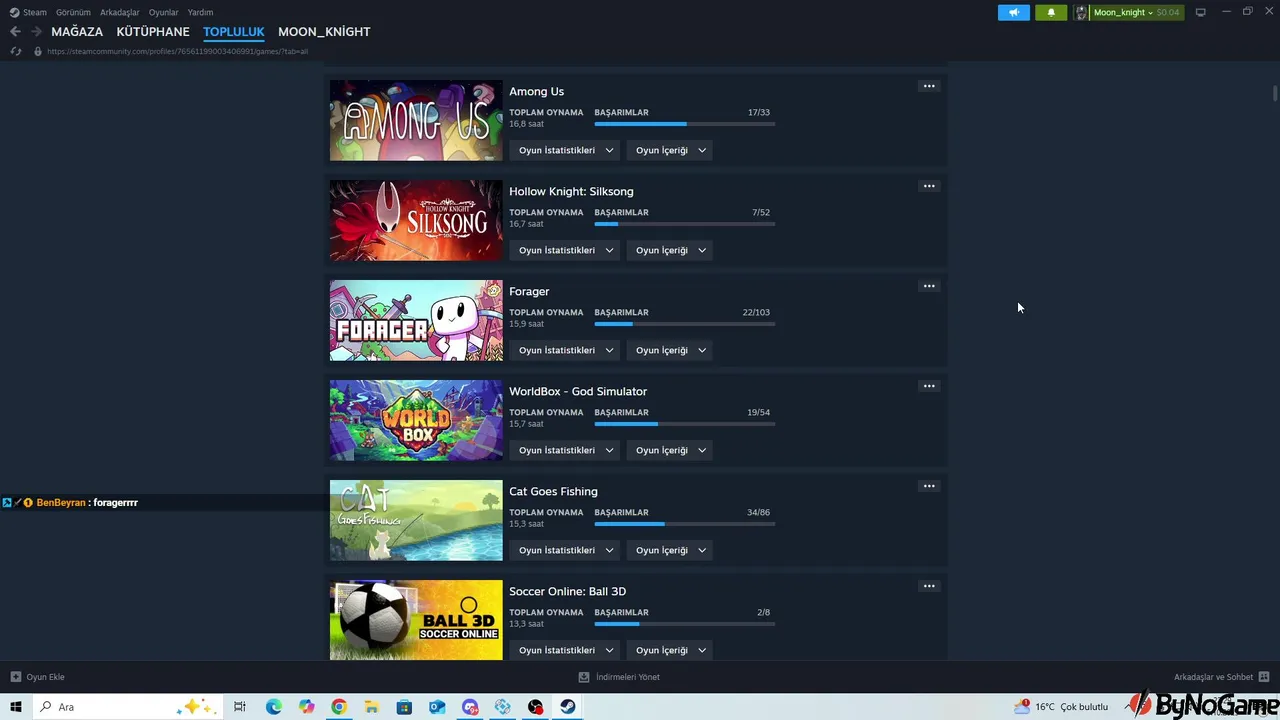Open the Cat Goes Fishing title link

[553, 491]
